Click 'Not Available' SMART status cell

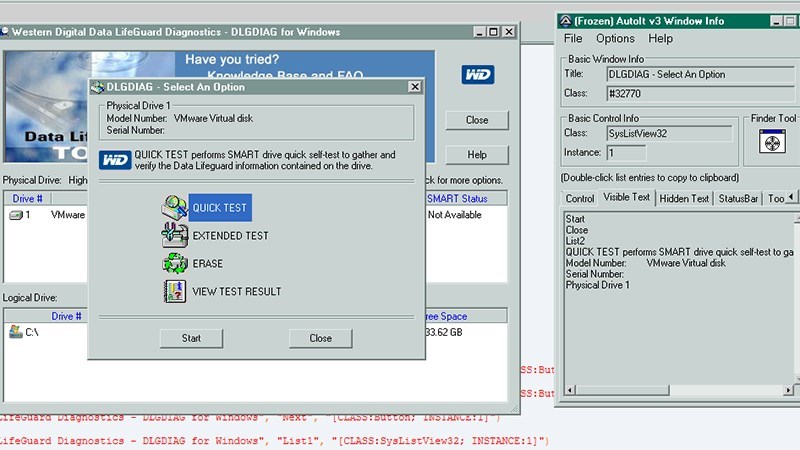(455, 215)
